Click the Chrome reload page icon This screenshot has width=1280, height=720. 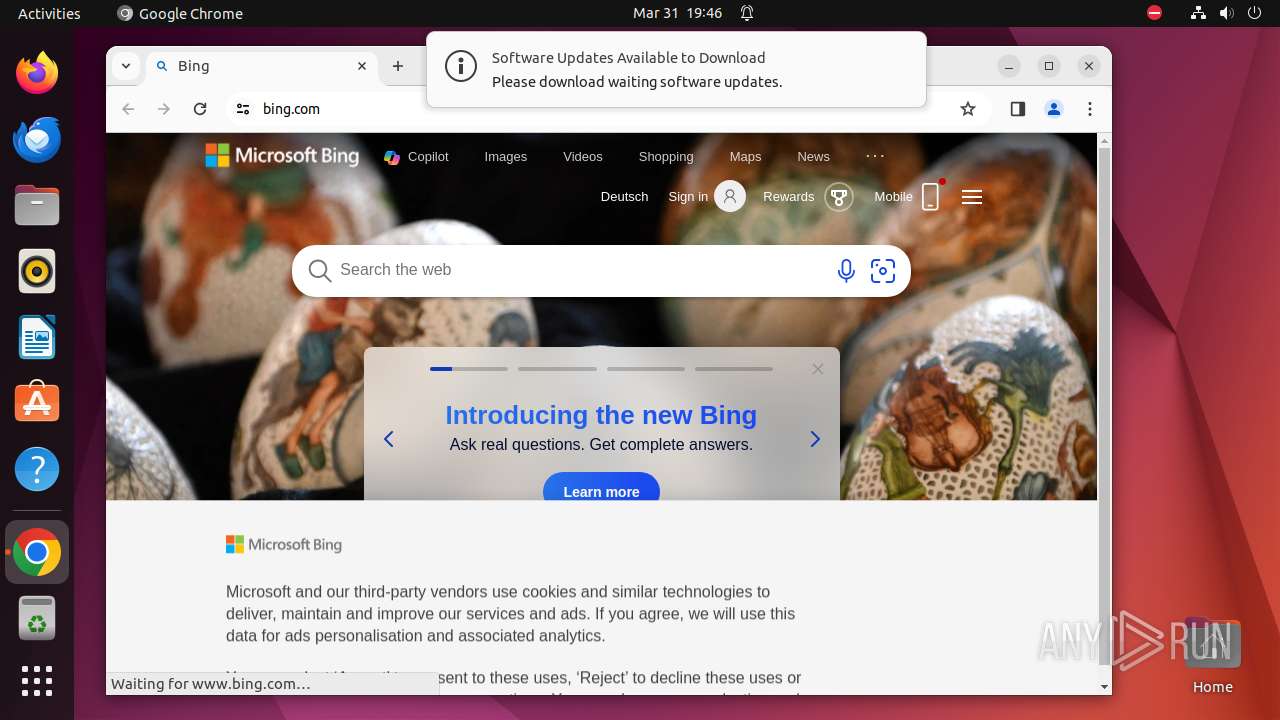coord(200,109)
